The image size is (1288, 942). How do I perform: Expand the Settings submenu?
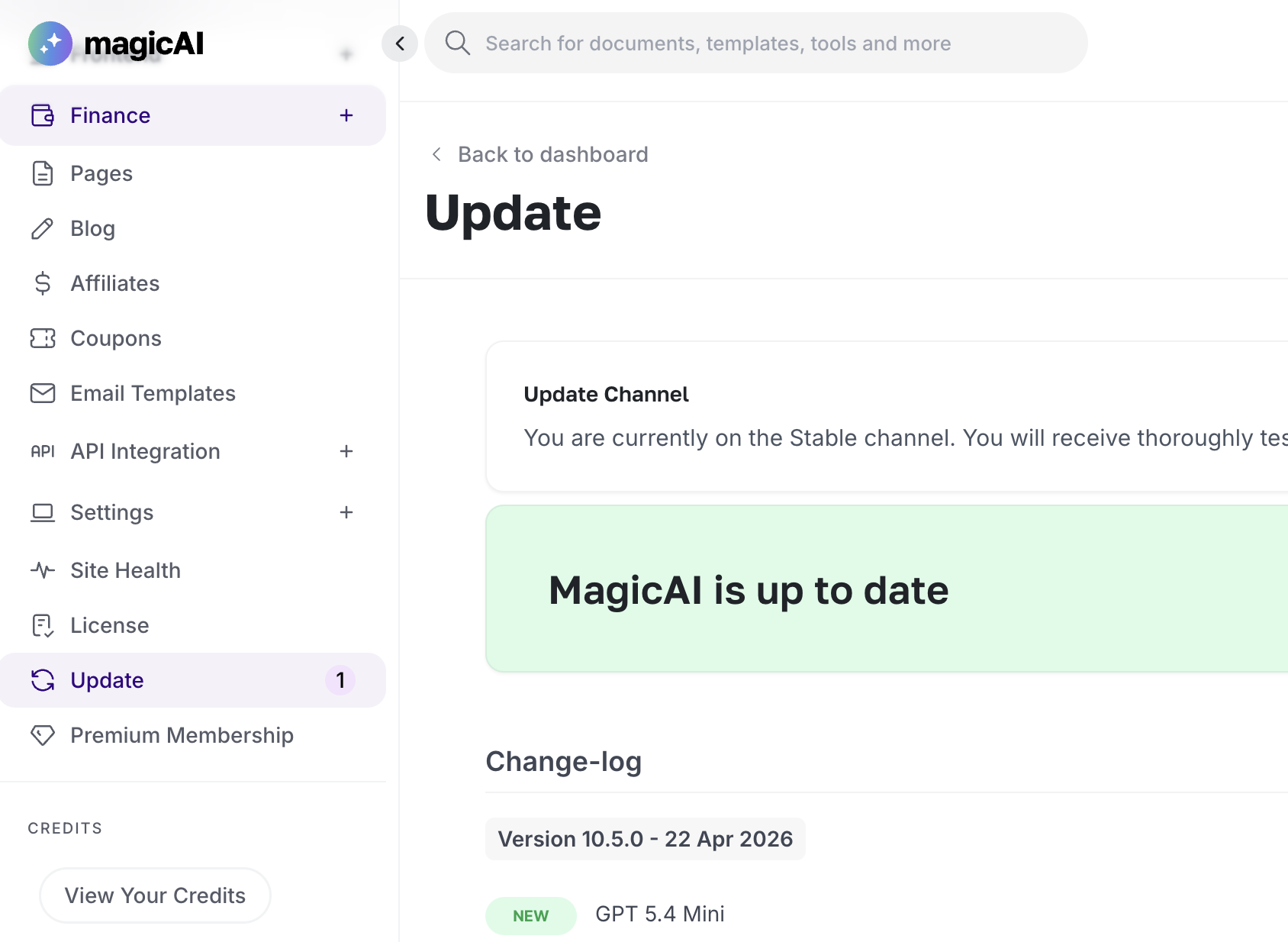[346, 512]
